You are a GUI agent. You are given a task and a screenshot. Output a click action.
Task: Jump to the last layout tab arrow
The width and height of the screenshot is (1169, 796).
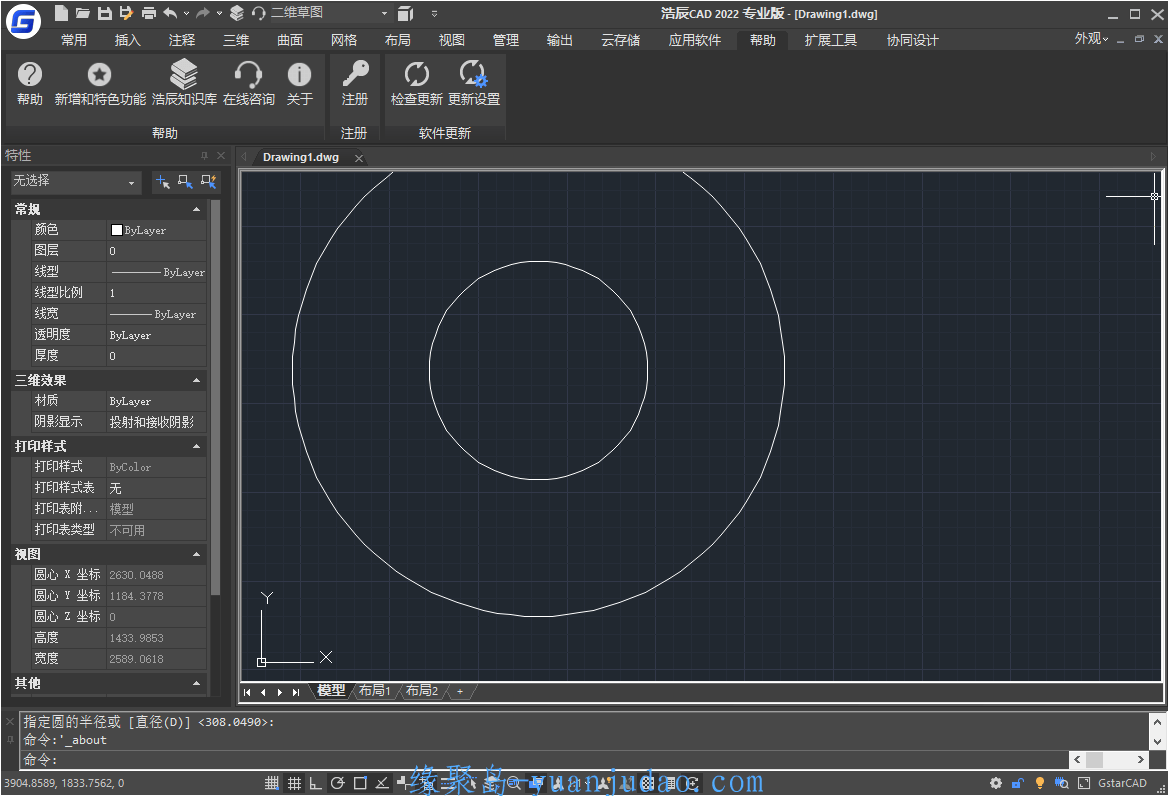pyautogui.click(x=296, y=692)
